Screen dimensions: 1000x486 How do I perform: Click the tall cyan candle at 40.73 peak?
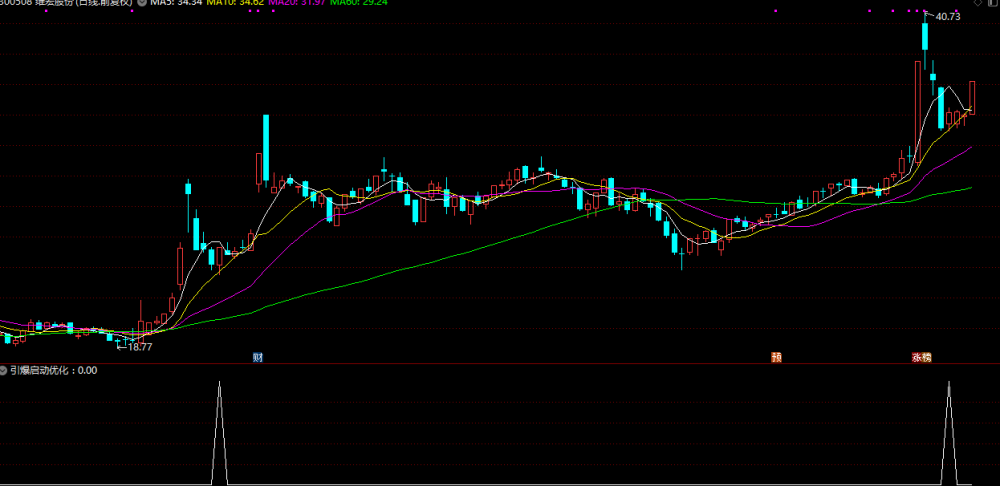point(924,36)
